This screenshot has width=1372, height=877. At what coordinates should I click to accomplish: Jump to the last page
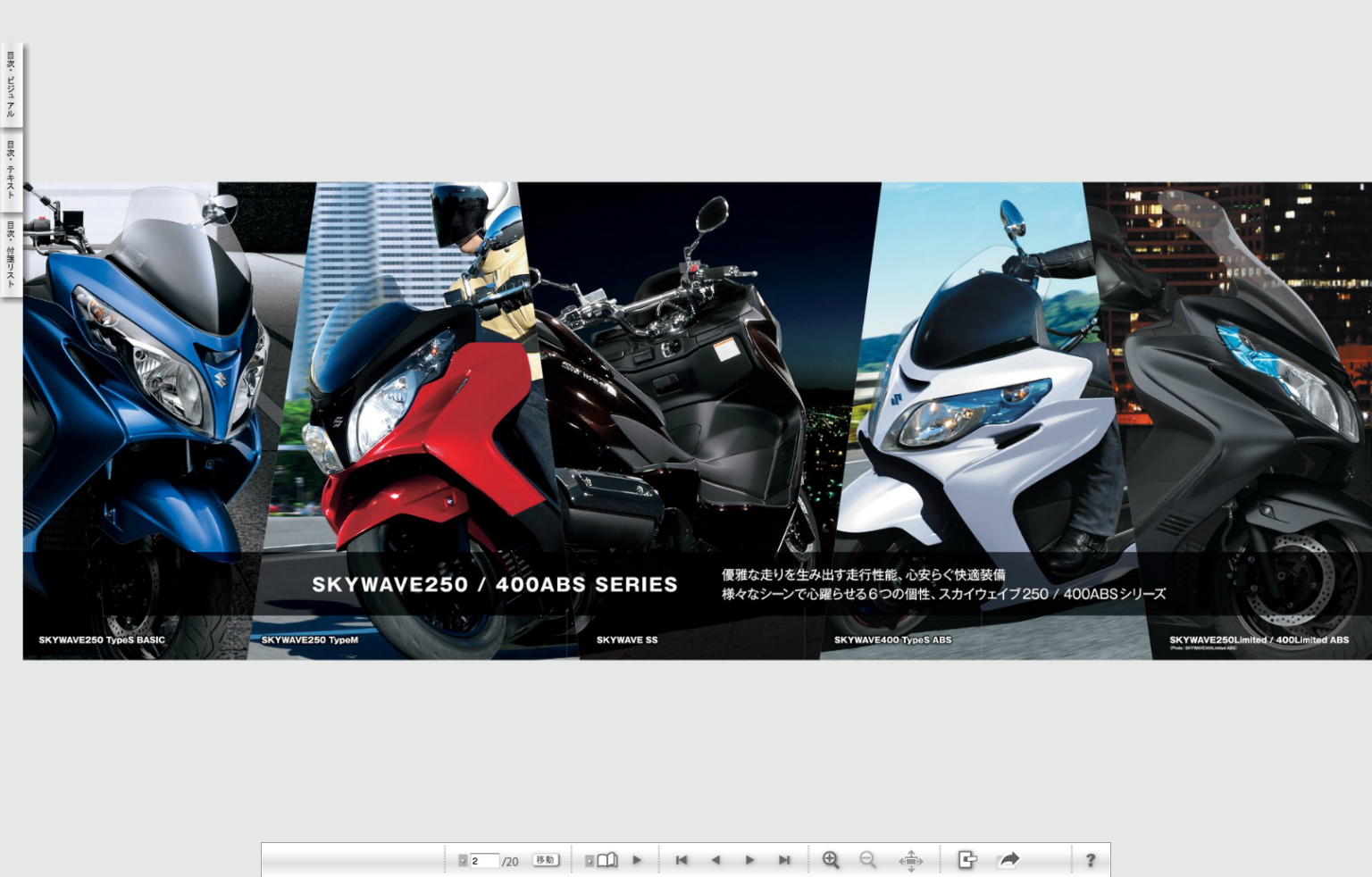pos(784,860)
